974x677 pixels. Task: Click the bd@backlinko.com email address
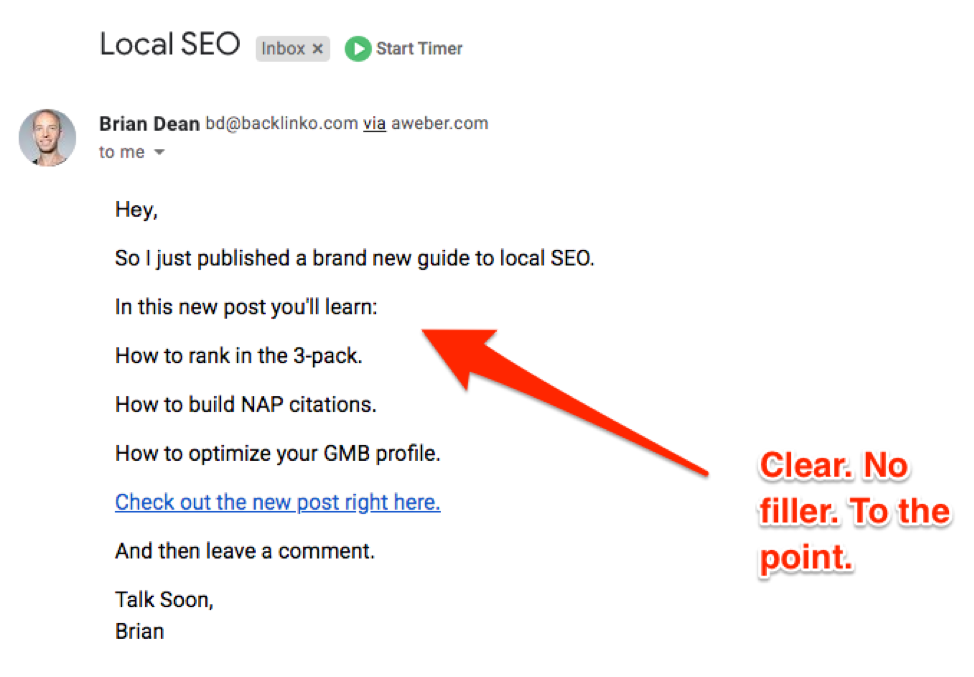[x=281, y=123]
